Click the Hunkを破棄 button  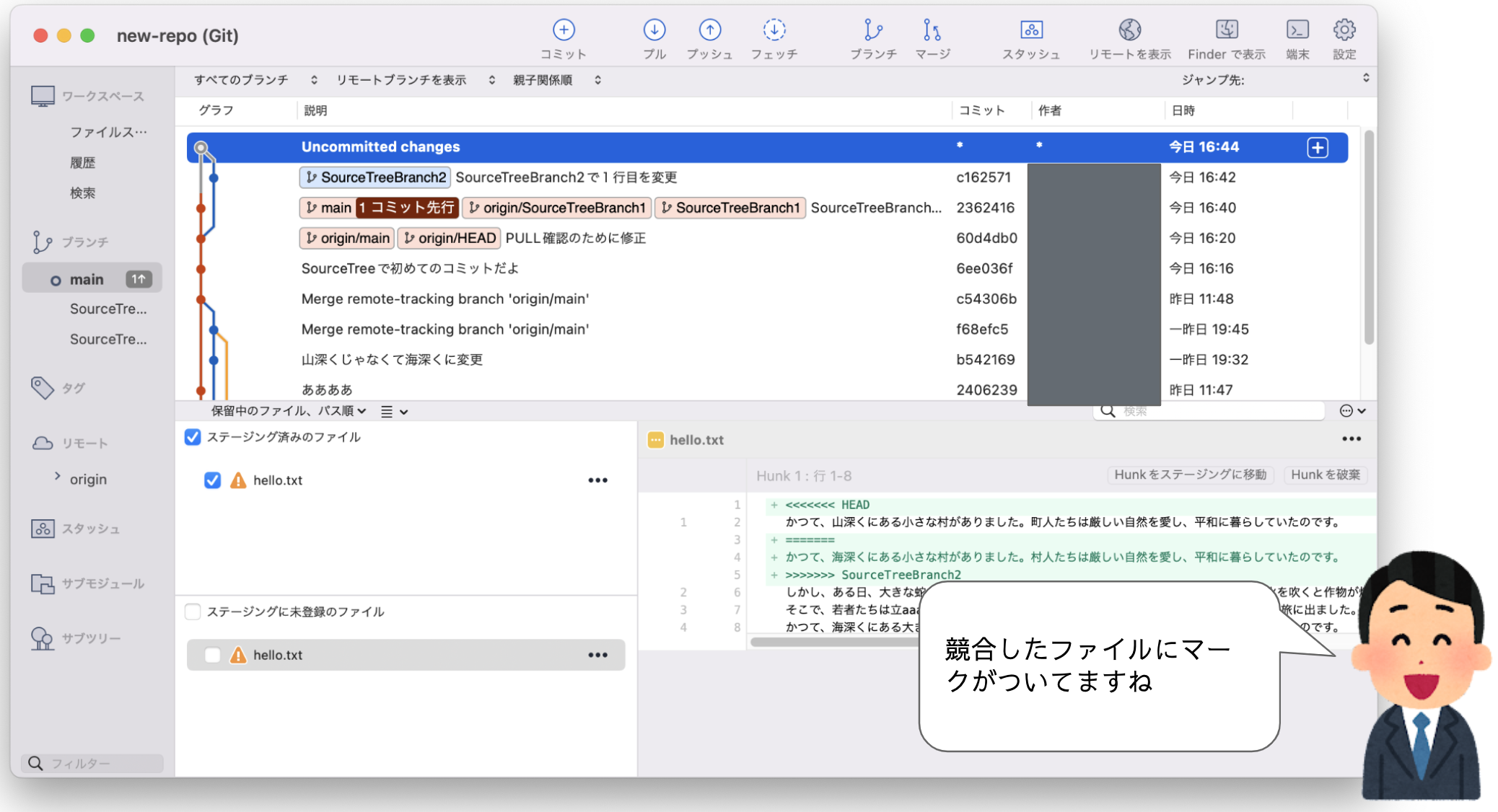point(1325,475)
